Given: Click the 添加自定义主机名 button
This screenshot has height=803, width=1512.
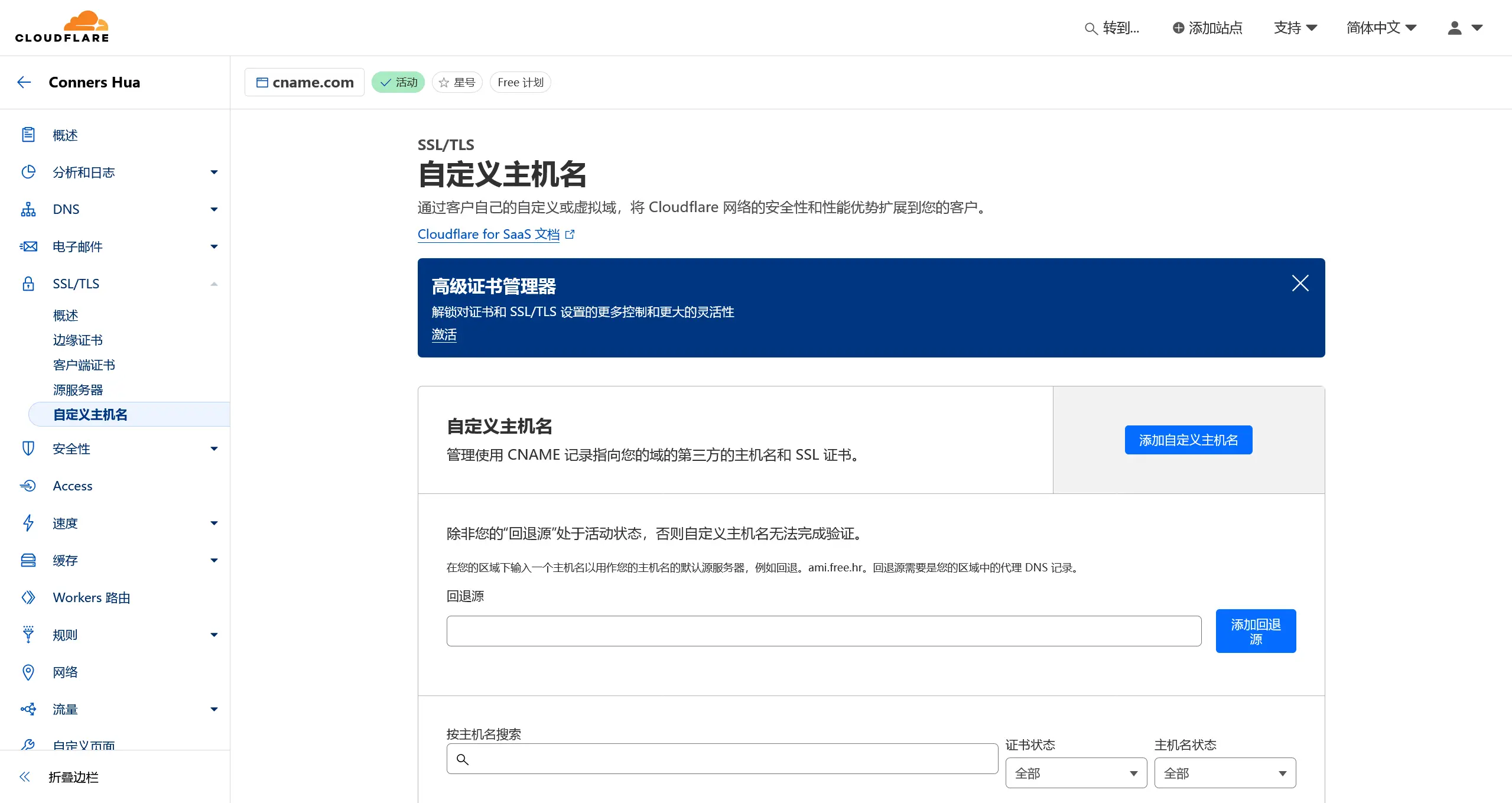Looking at the screenshot, I should coord(1188,440).
